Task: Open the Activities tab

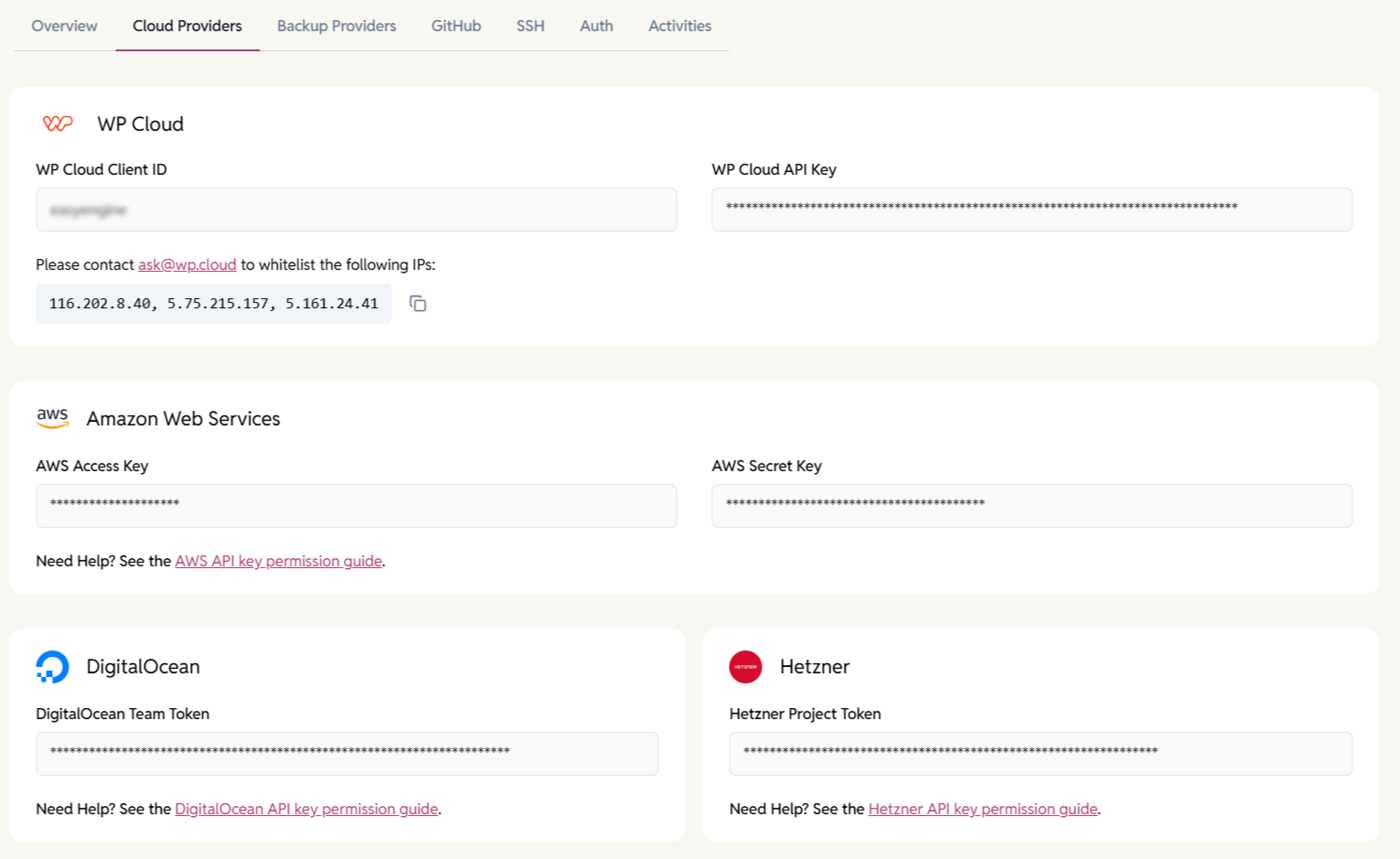Action: [679, 26]
